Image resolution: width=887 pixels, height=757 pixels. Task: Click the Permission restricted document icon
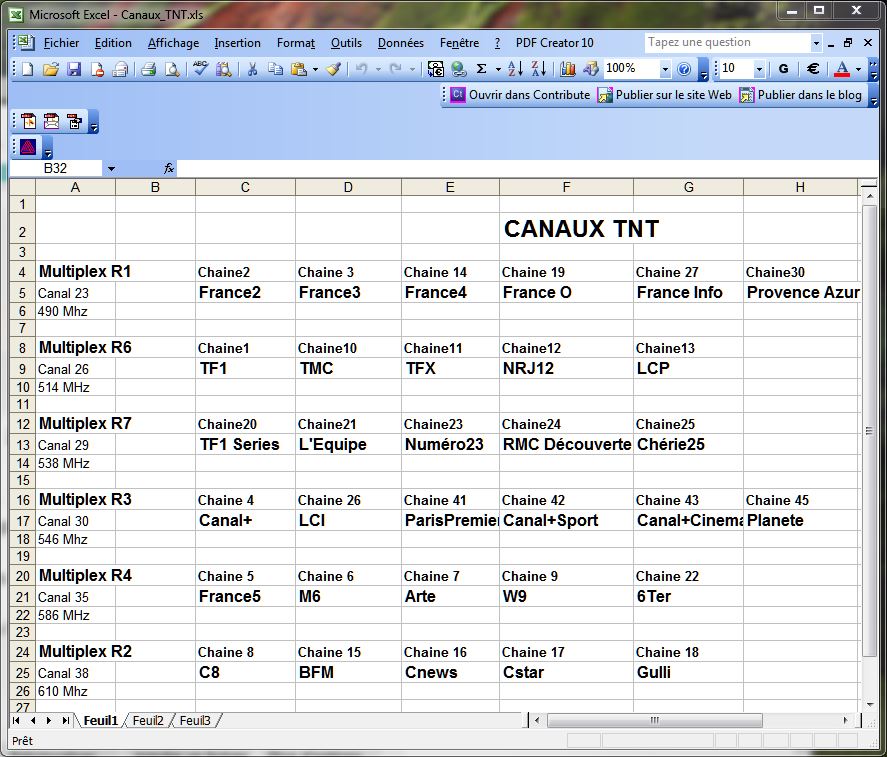(97, 69)
